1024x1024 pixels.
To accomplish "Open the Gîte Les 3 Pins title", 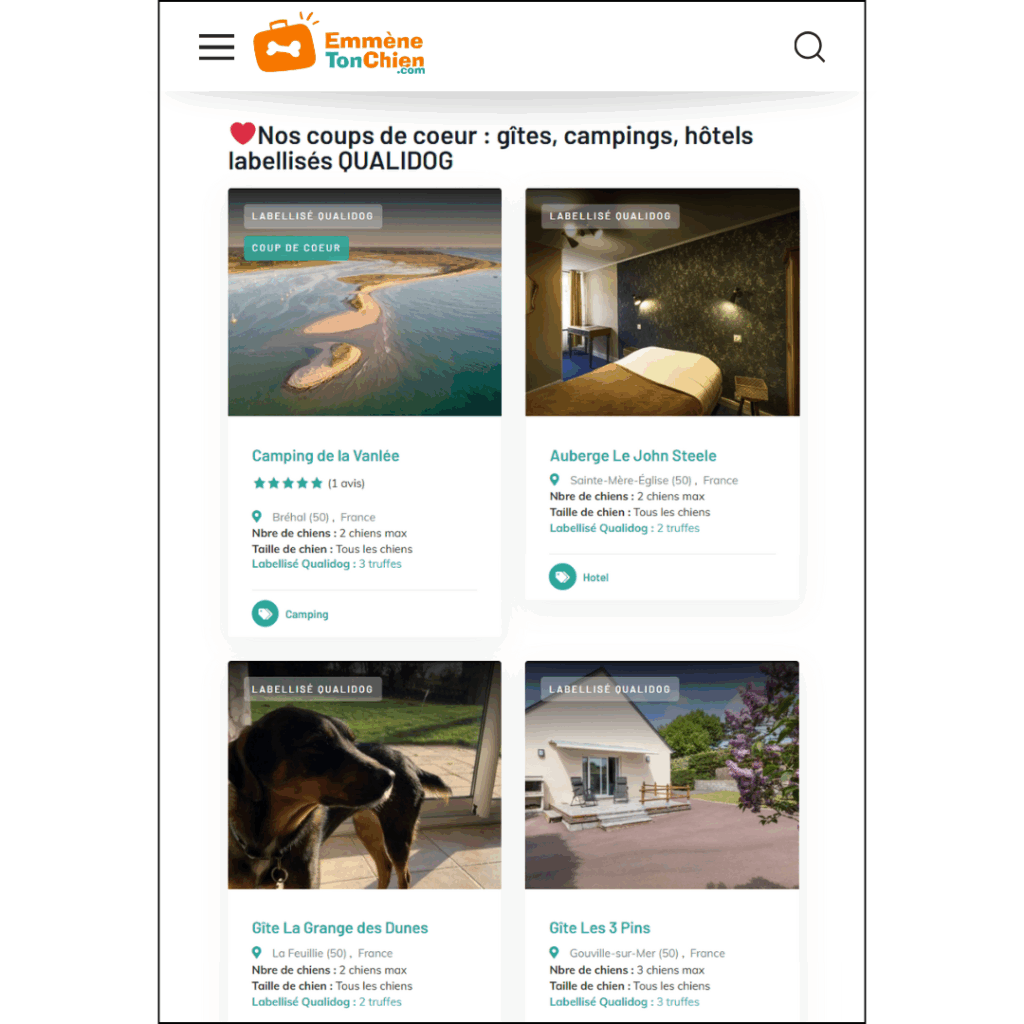I will tap(600, 928).
